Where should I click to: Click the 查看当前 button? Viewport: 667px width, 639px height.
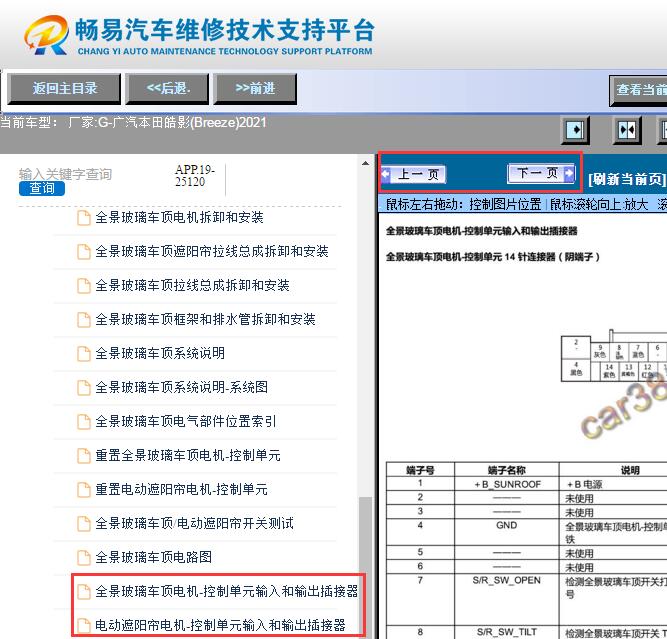pyautogui.click(x=638, y=90)
